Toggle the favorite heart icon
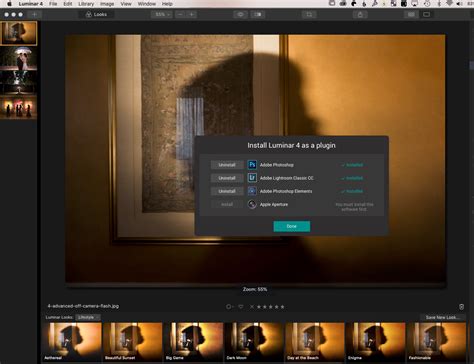Viewport: 474px width, 364px height. point(241,307)
